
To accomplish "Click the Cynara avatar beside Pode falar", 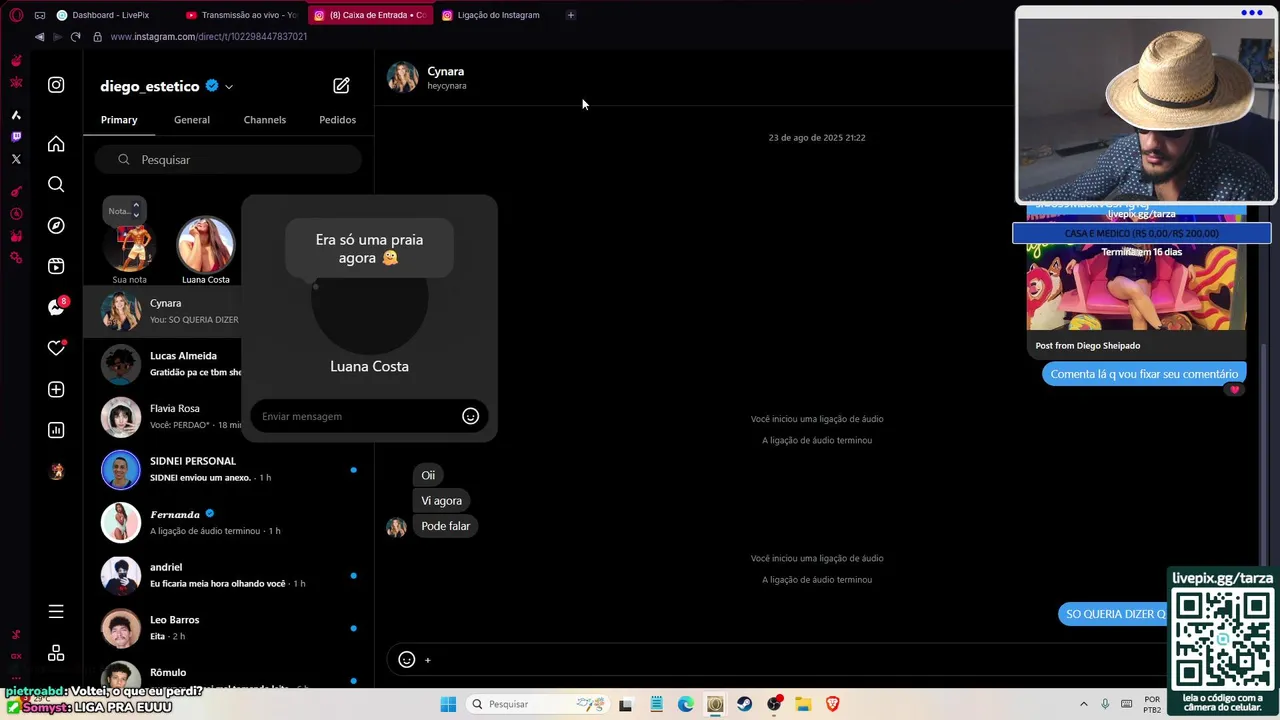I will [x=397, y=527].
